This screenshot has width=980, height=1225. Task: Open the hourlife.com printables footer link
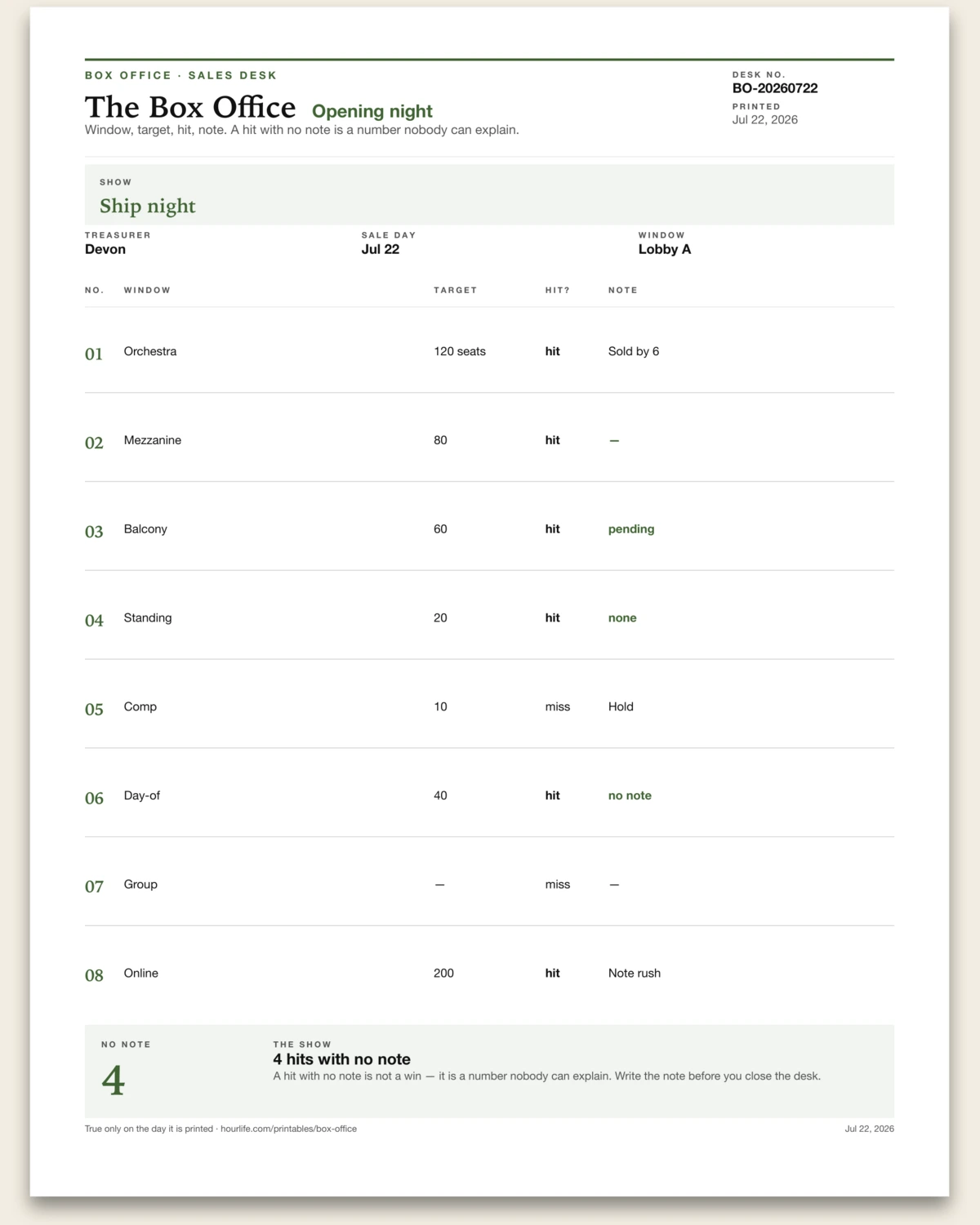tap(288, 1129)
